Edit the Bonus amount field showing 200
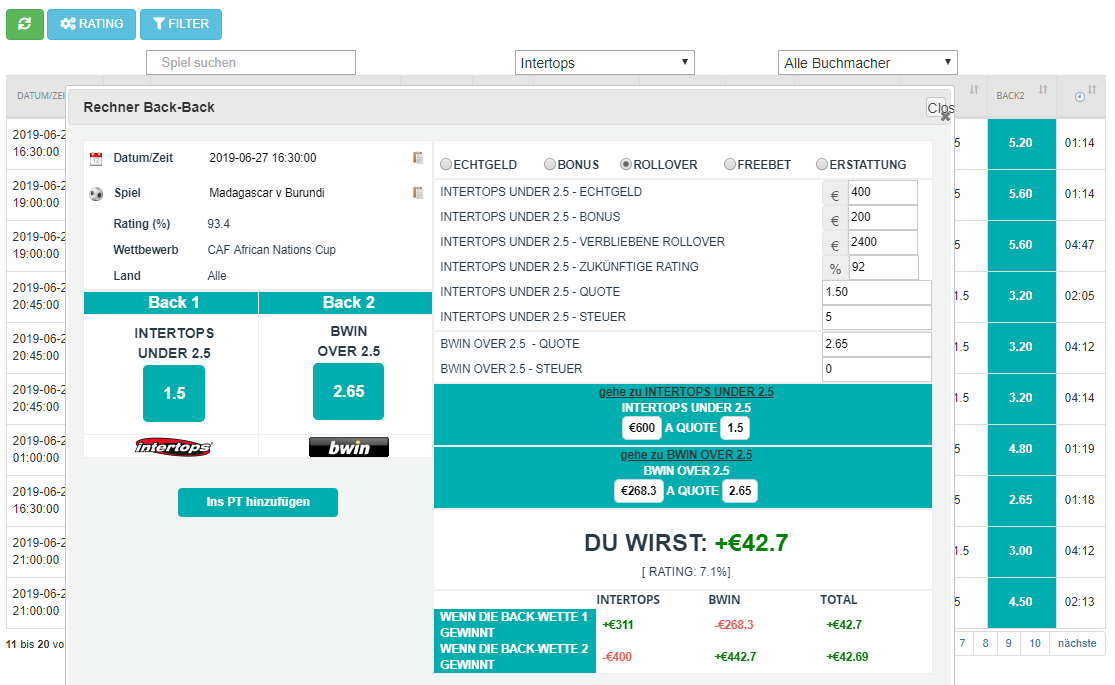The width and height of the screenshot is (1115, 685). click(x=882, y=217)
